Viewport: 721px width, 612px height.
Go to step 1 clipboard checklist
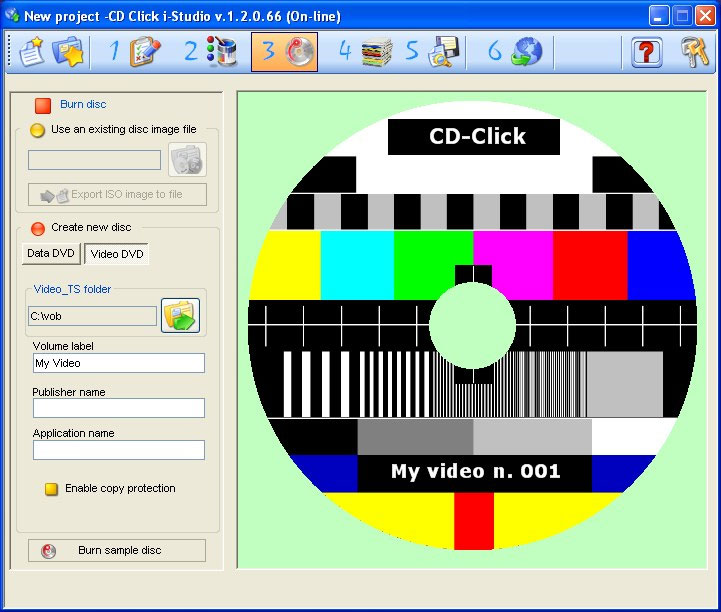(x=136, y=51)
